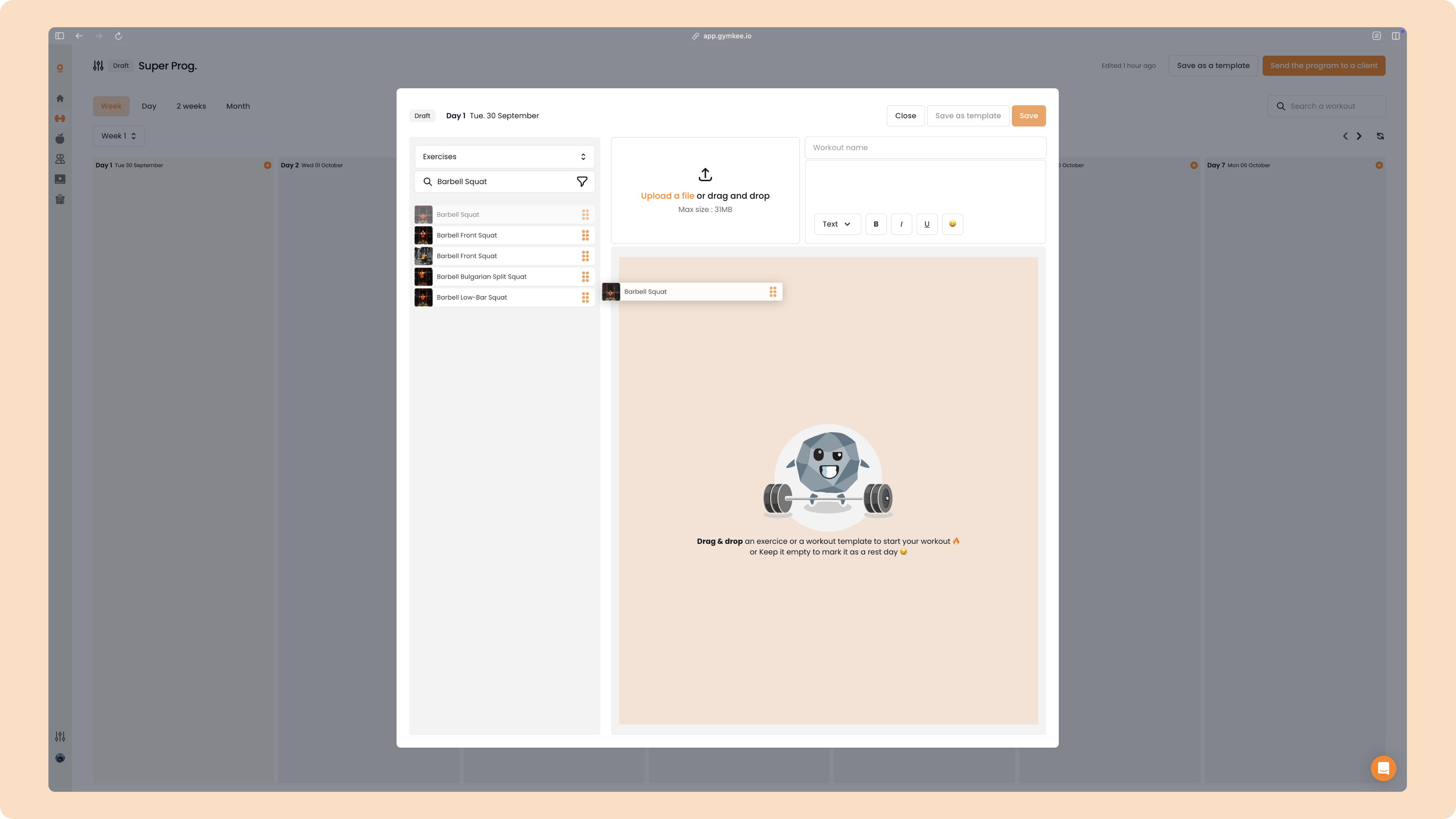
Task: Insert an emoji with the smiley button
Action: click(x=953, y=224)
